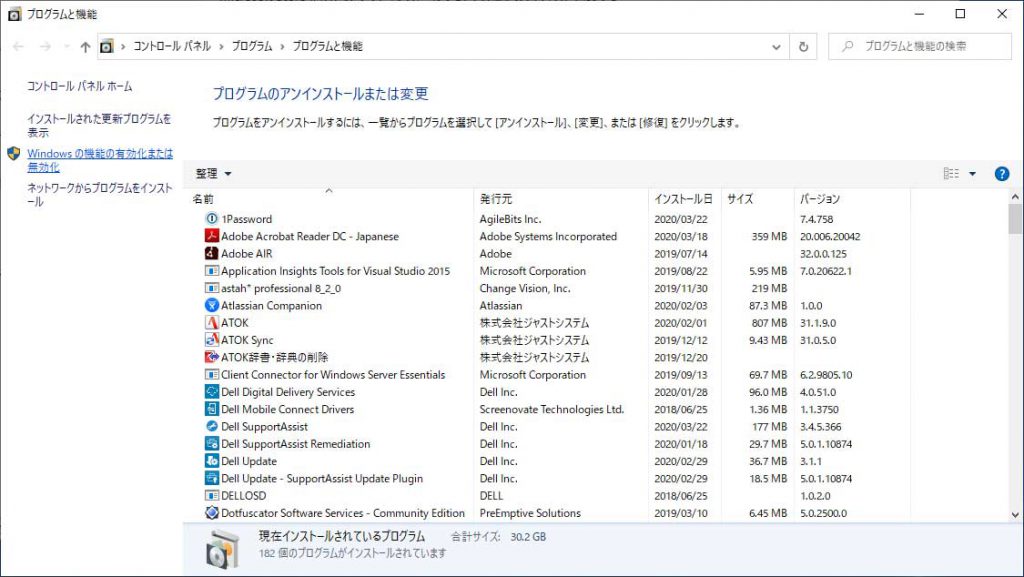Click the DELLOSD icon
Viewport: 1024px width, 577px height.
click(212, 495)
